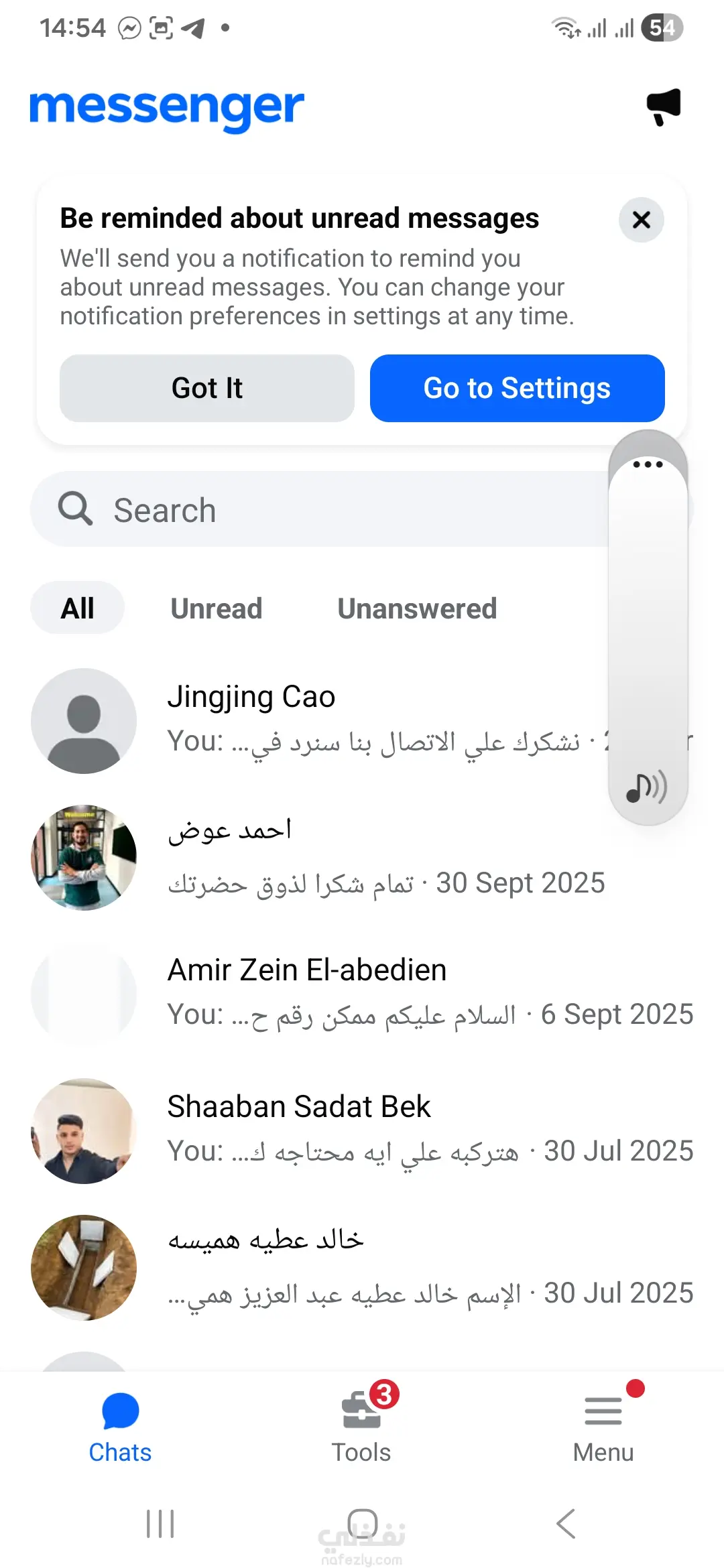
Task: Tap the megaphone announcements icon
Action: click(663, 107)
